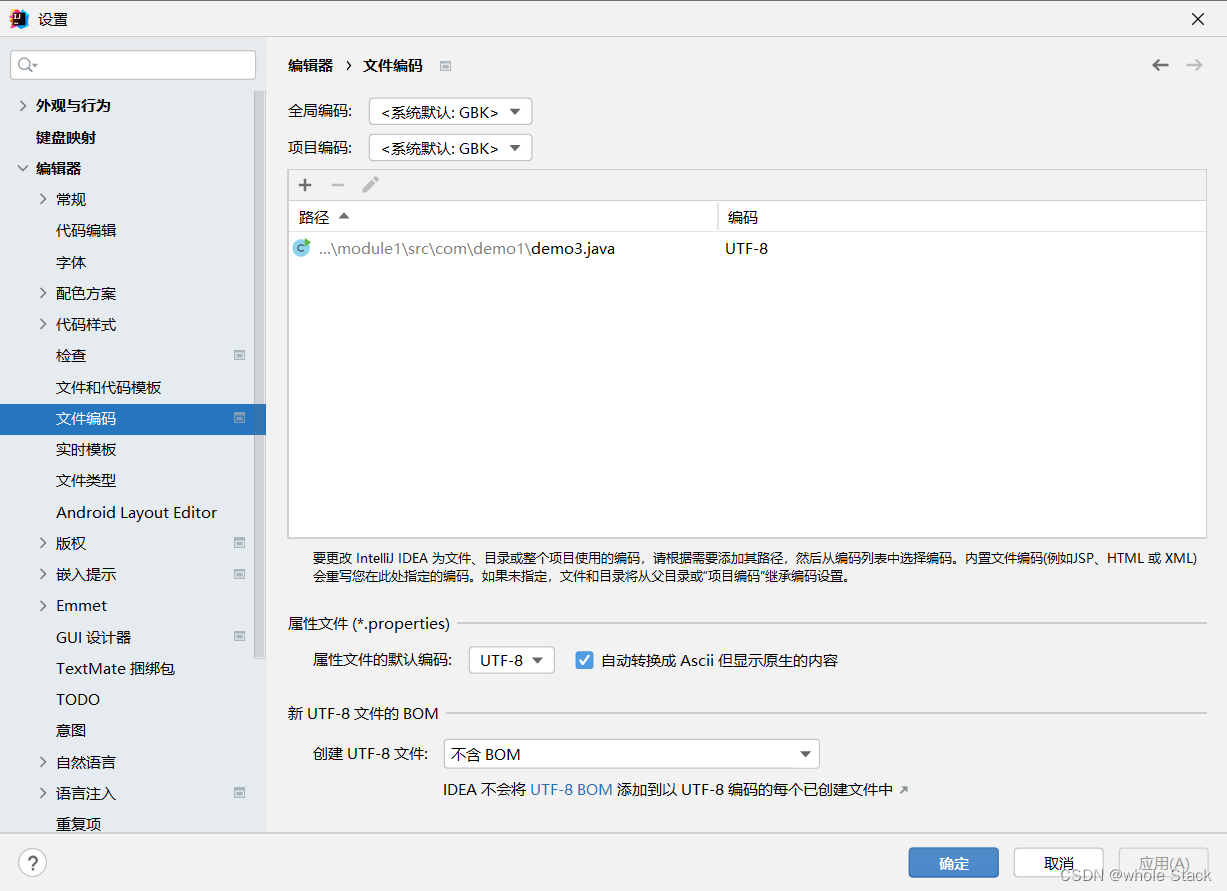Viewport: 1227px width, 891px height.
Task: Click the IntelliJ IDEA logo in the title bar
Action: point(19,19)
